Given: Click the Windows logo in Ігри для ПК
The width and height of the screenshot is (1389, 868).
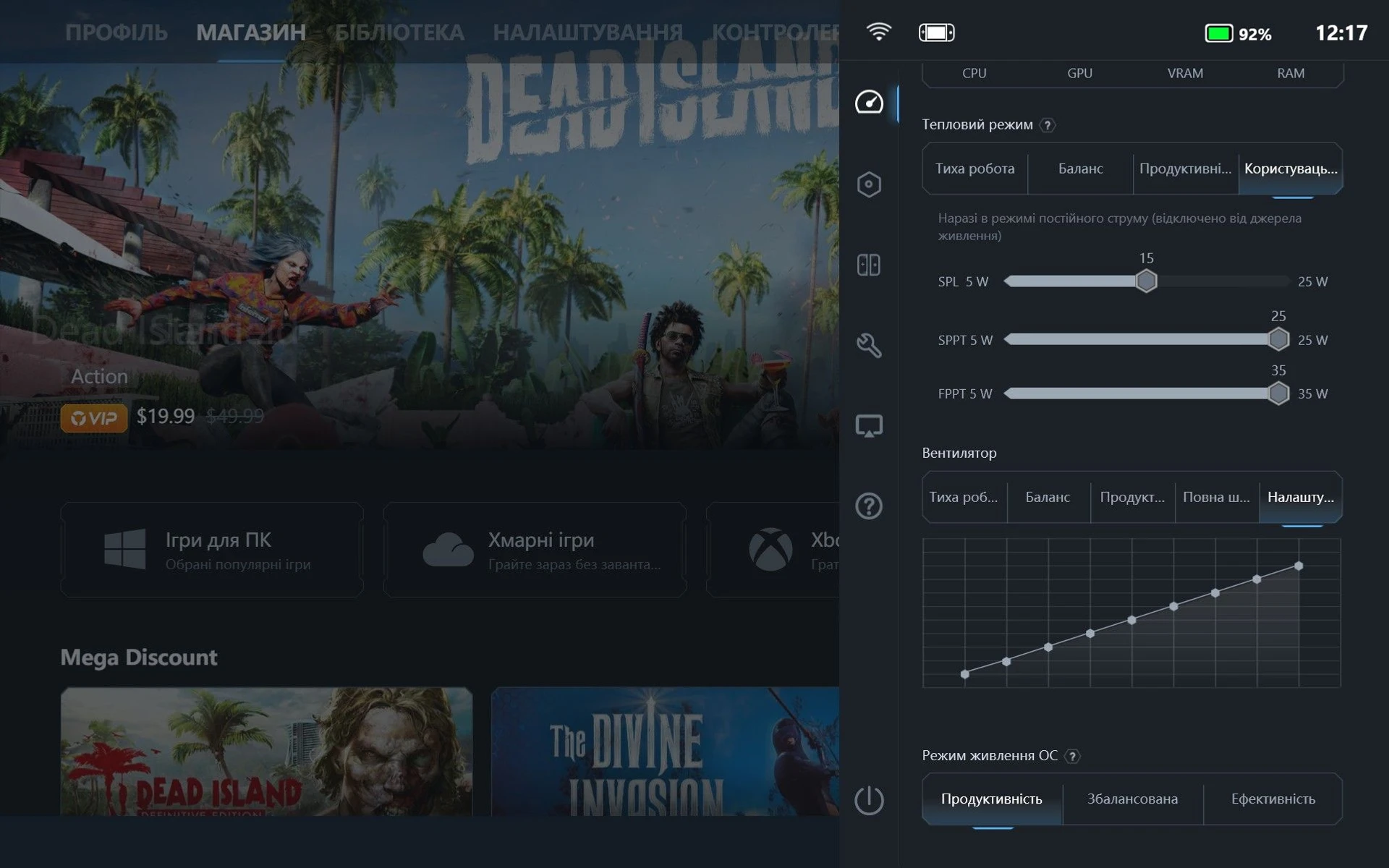Looking at the screenshot, I should point(124,549).
